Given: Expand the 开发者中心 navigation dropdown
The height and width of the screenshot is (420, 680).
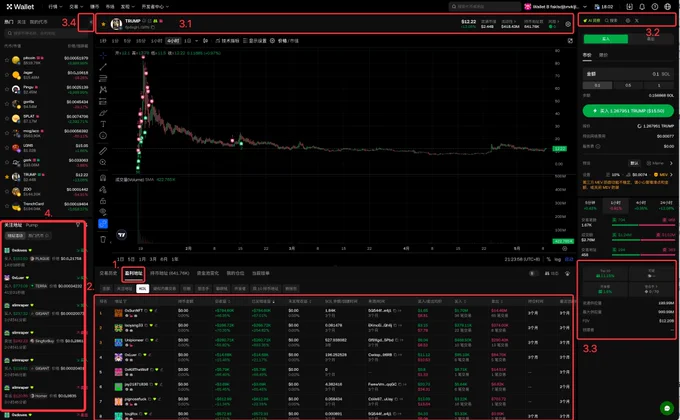Looking at the screenshot, I should pos(155,7).
